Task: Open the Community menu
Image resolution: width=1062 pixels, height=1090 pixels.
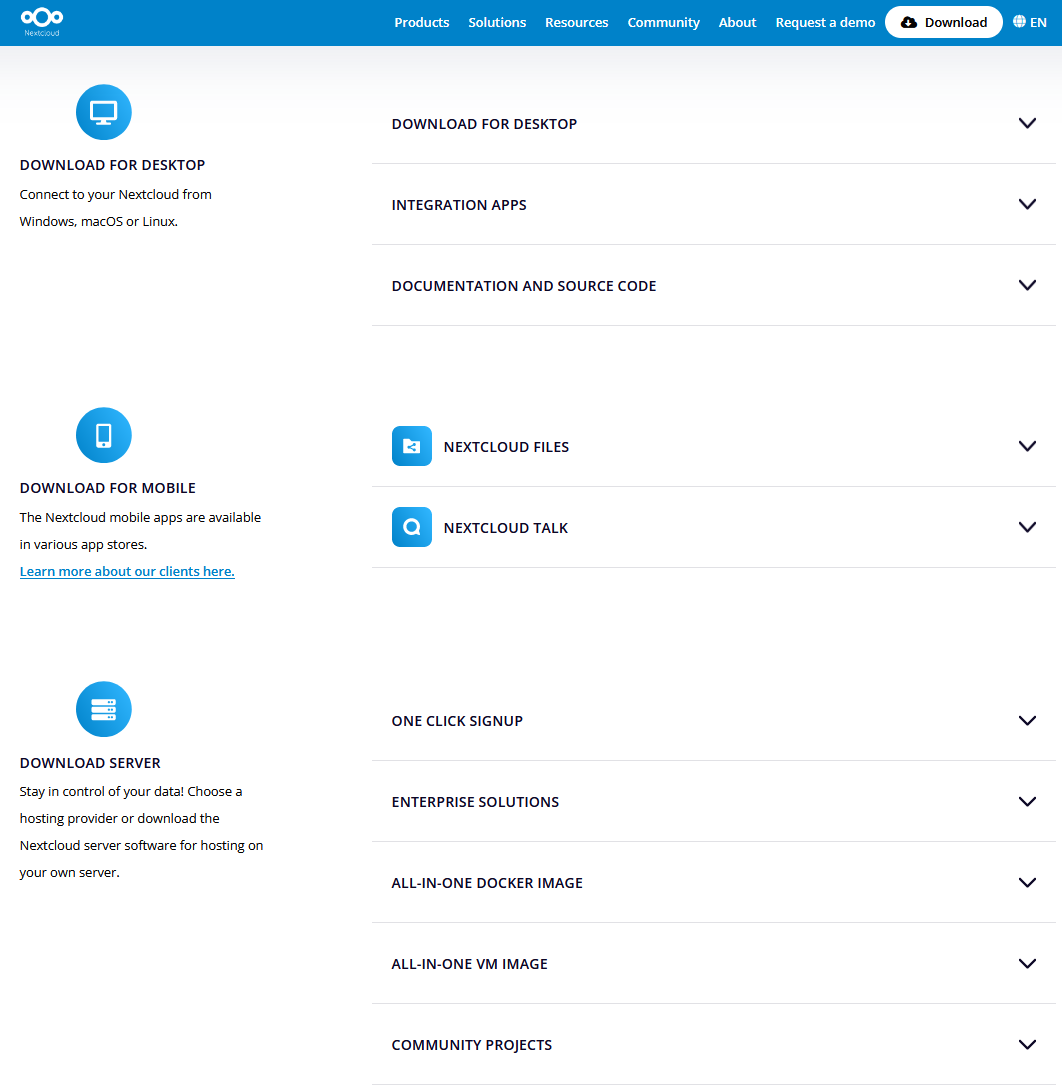Action: 663,22
